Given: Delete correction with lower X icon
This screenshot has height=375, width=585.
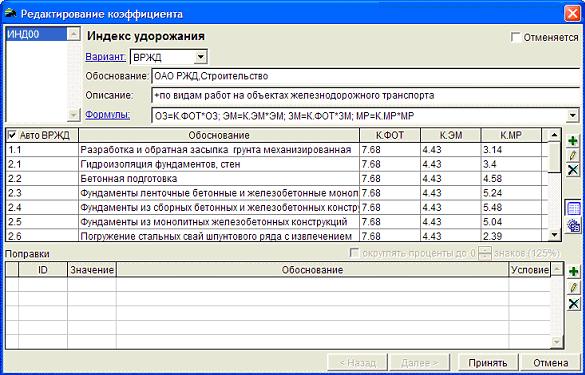Looking at the screenshot, I should click(x=573, y=303).
